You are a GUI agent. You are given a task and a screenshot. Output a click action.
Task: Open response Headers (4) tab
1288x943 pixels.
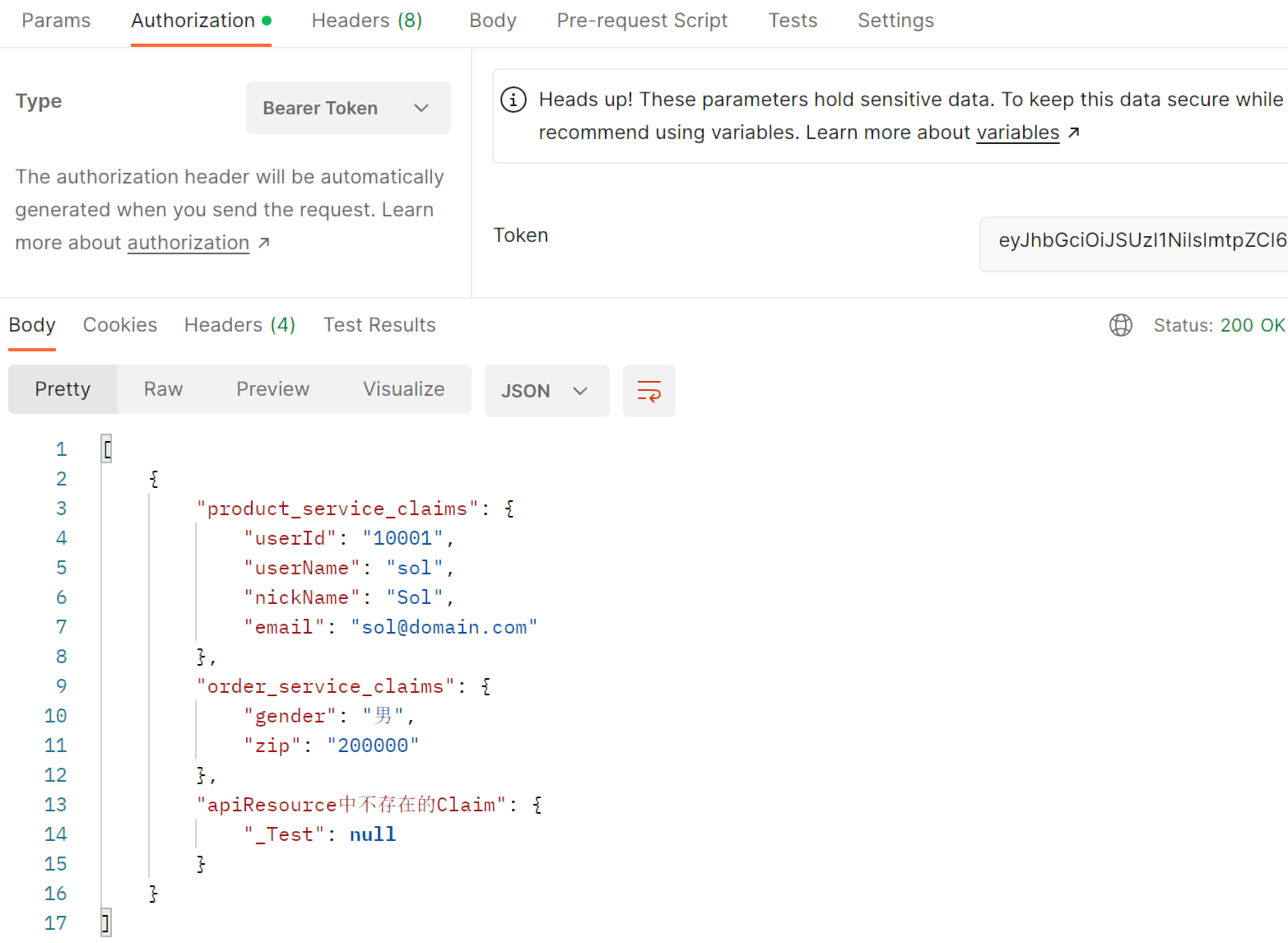pyautogui.click(x=239, y=325)
